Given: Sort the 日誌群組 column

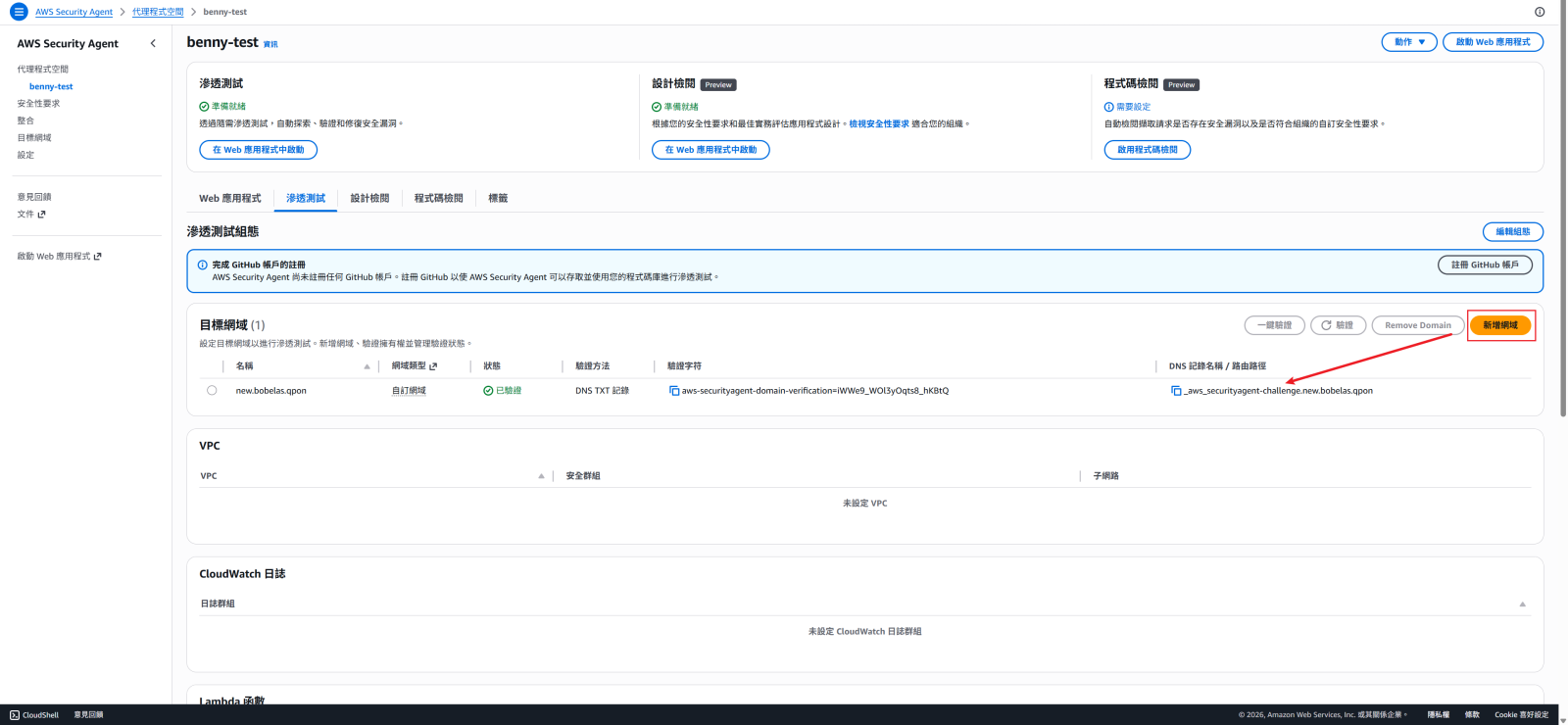Looking at the screenshot, I should tap(1522, 604).
